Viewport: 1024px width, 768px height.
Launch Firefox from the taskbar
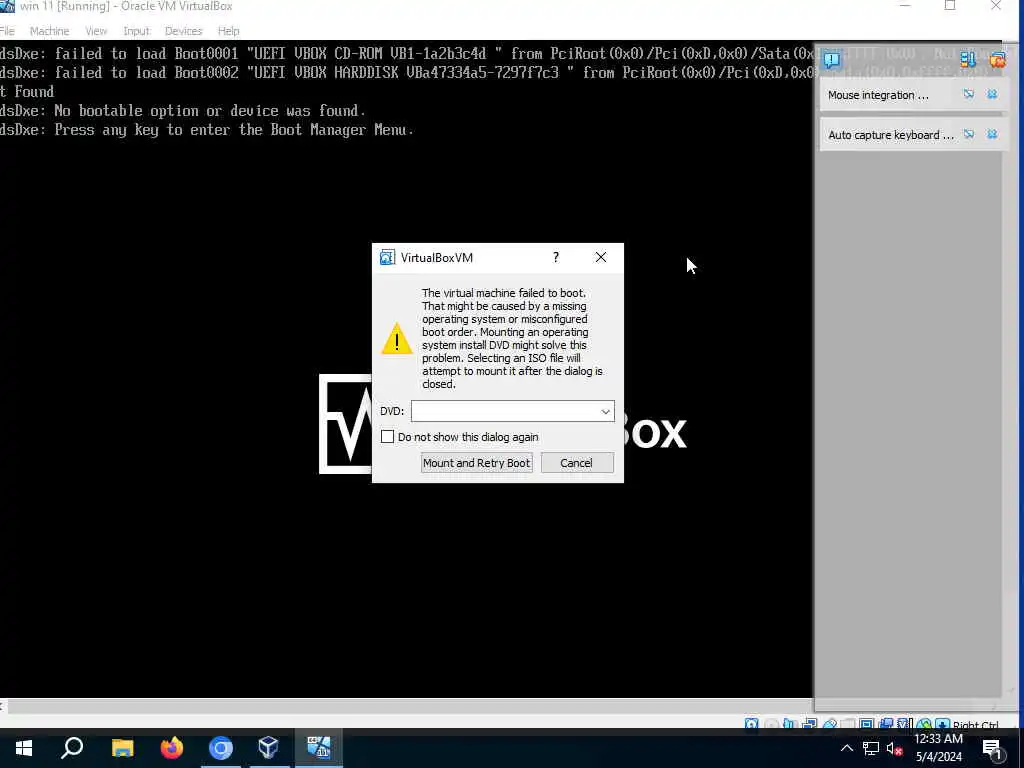[172, 748]
